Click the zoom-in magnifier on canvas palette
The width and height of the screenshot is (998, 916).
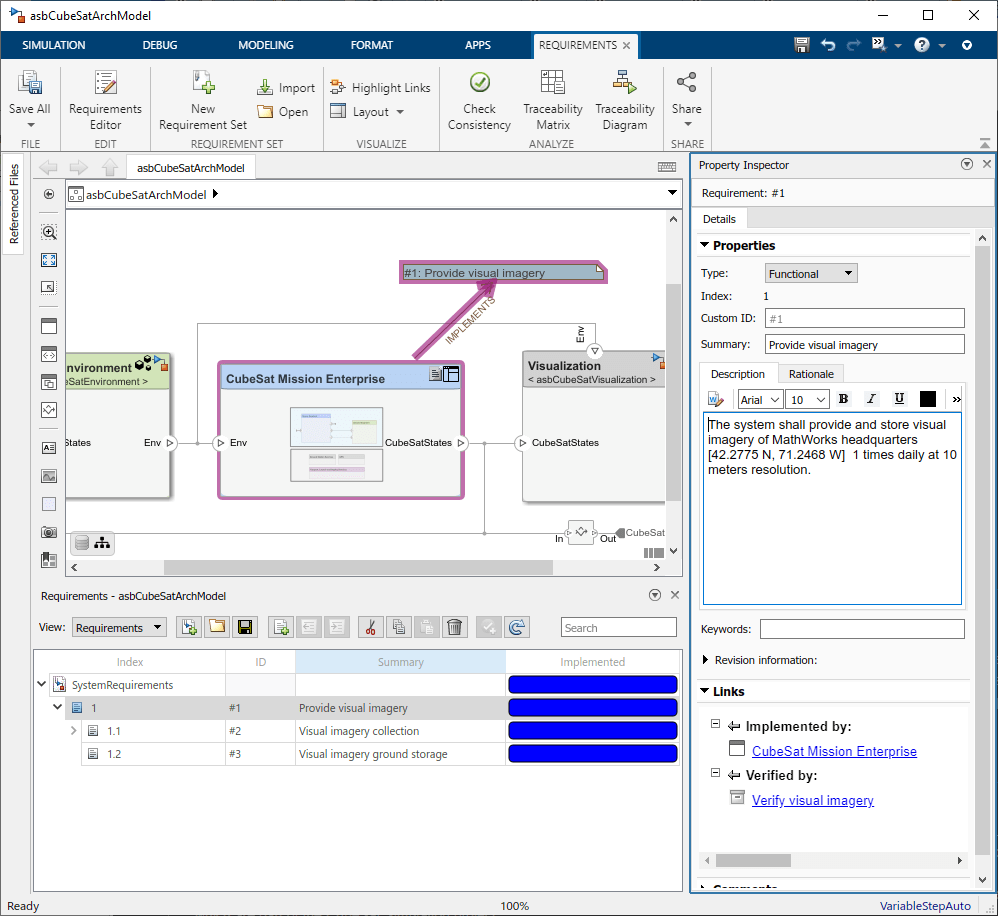(49, 232)
